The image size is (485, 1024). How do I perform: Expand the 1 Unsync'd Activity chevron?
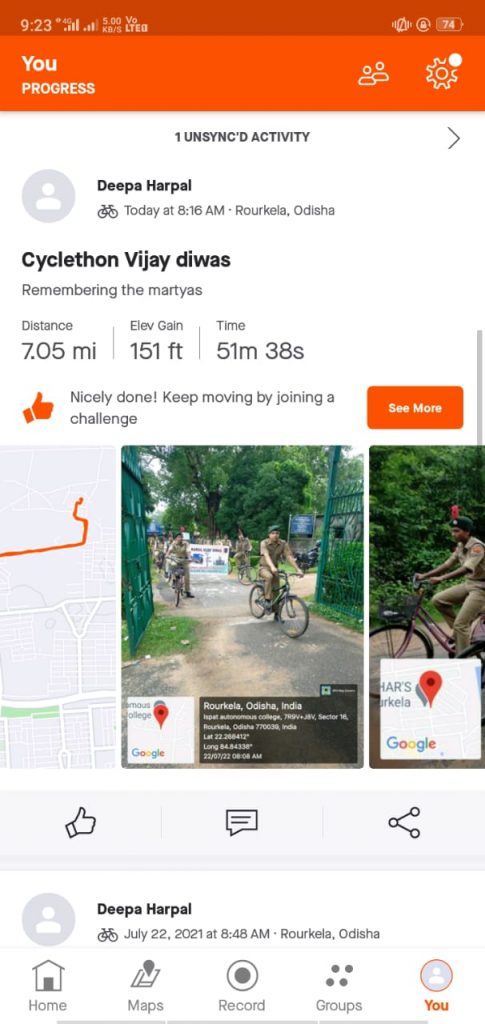click(x=454, y=138)
